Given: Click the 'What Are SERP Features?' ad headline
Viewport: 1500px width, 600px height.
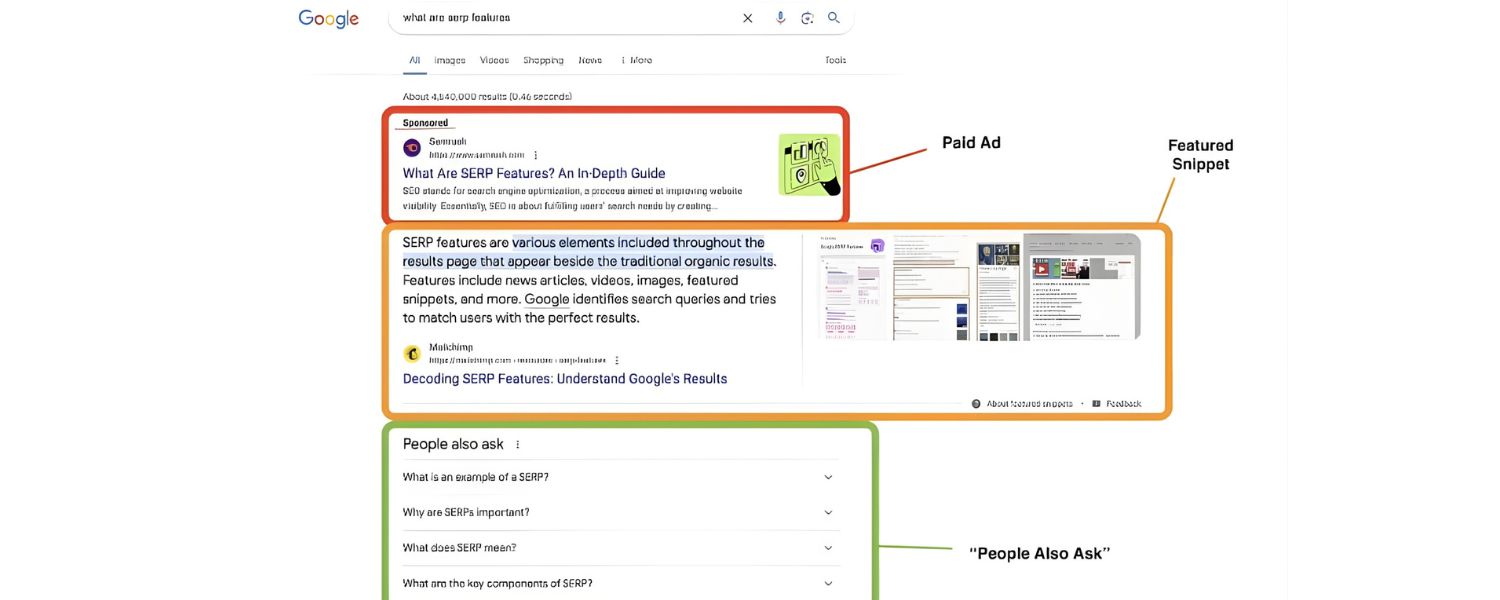Looking at the screenshot, I should (533, 172).
